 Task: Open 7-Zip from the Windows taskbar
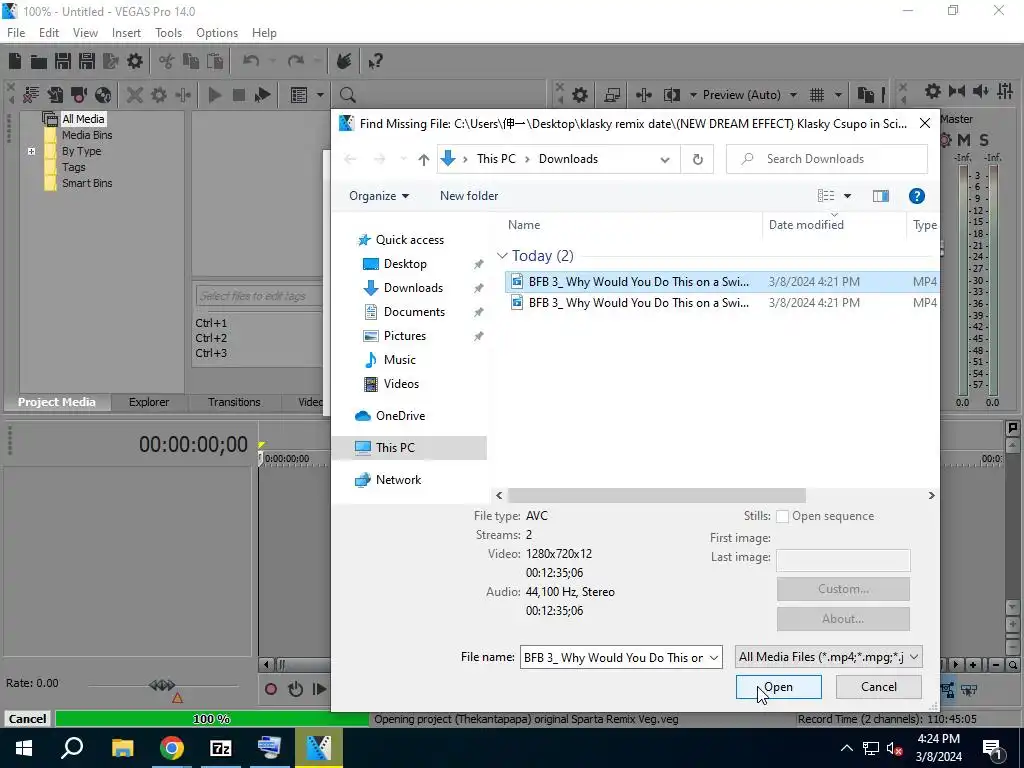tap(221, 748)
